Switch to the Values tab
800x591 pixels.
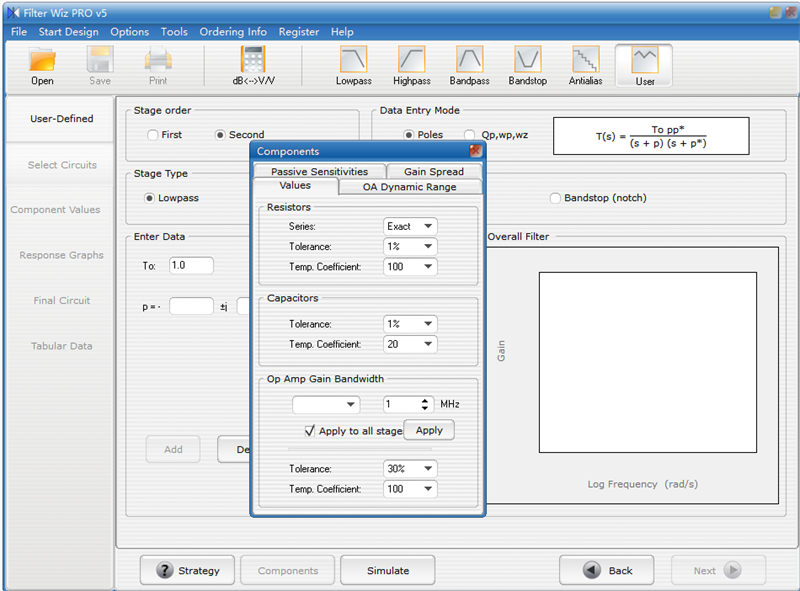[295, 186]
